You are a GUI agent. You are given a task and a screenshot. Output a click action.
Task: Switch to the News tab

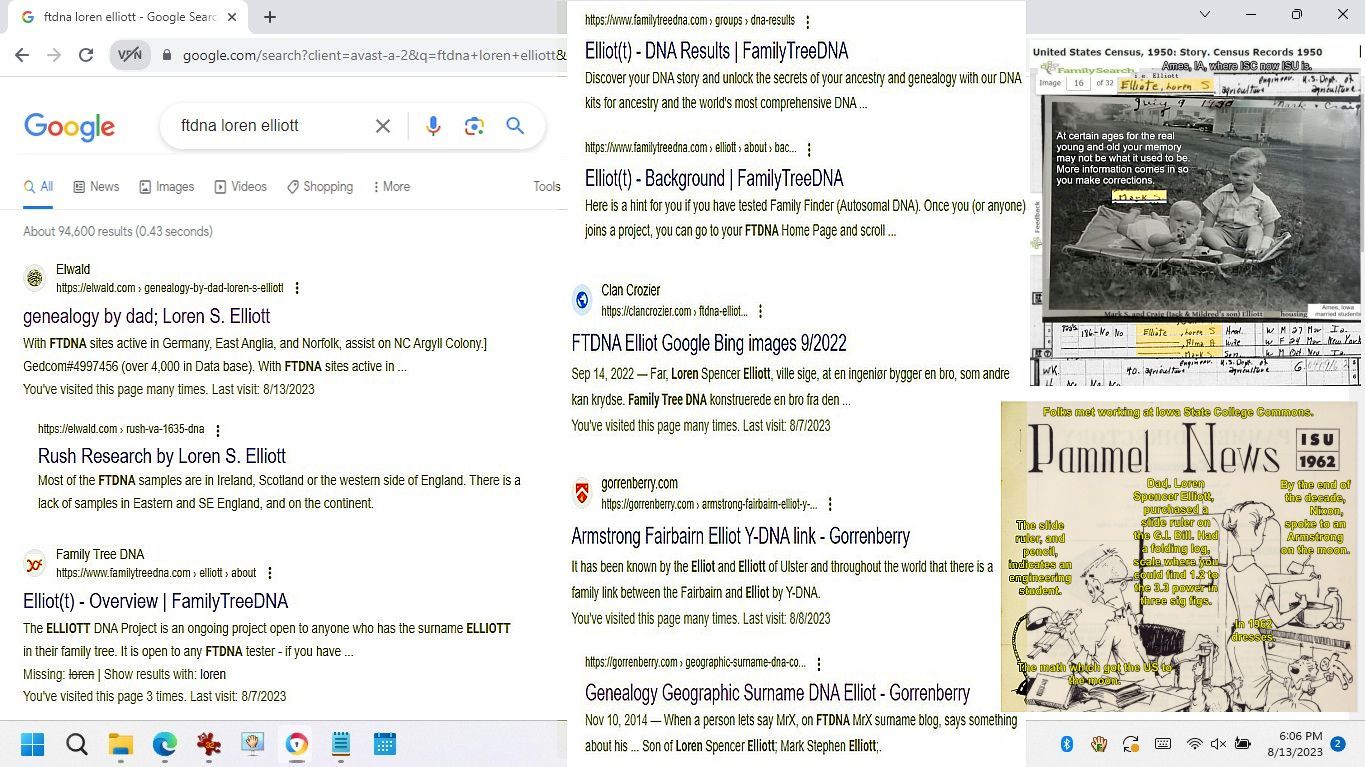[x=96, y=187]
